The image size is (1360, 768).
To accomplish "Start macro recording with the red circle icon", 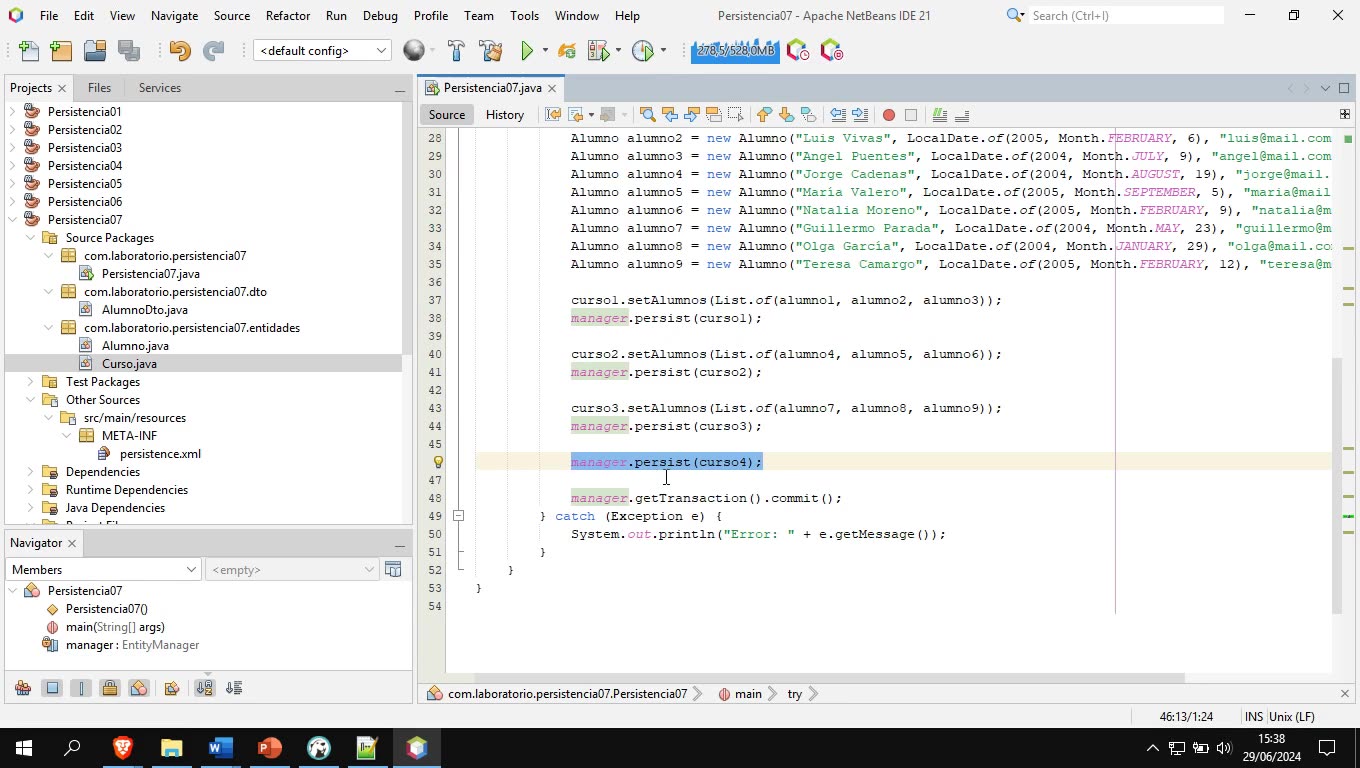I will (x=888, y=115).
